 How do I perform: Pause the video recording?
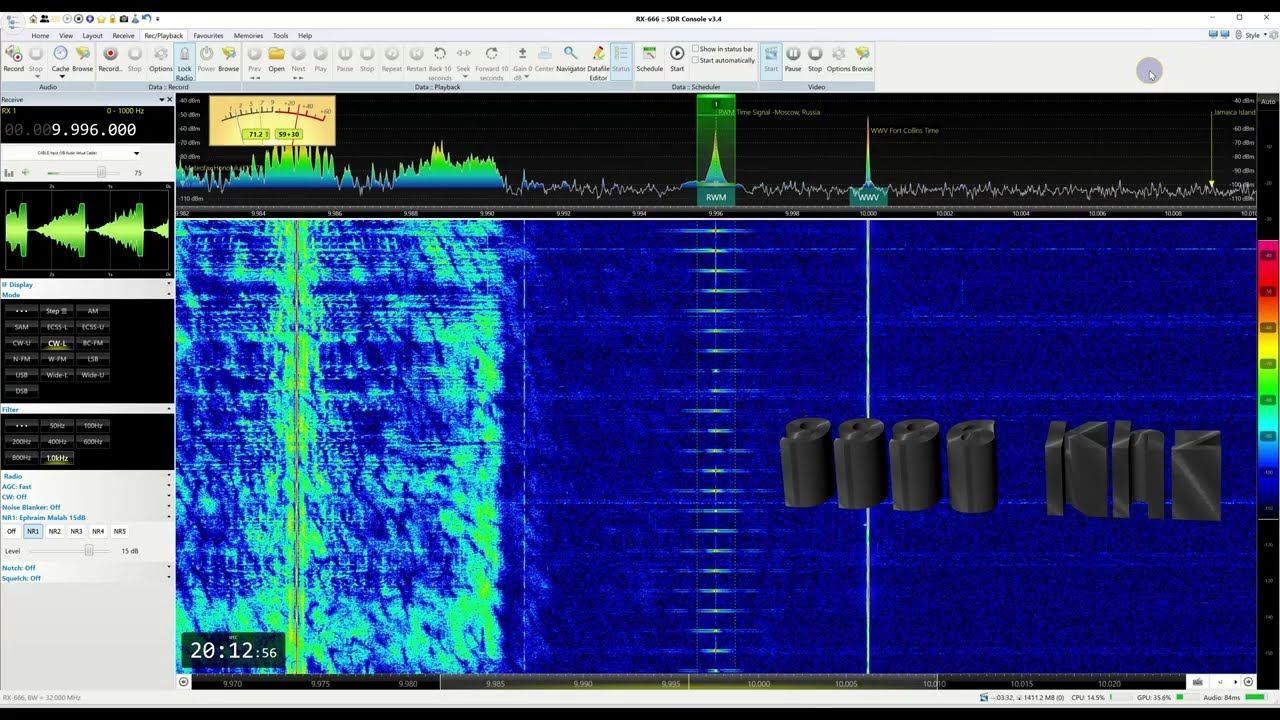tap(793, 56)
